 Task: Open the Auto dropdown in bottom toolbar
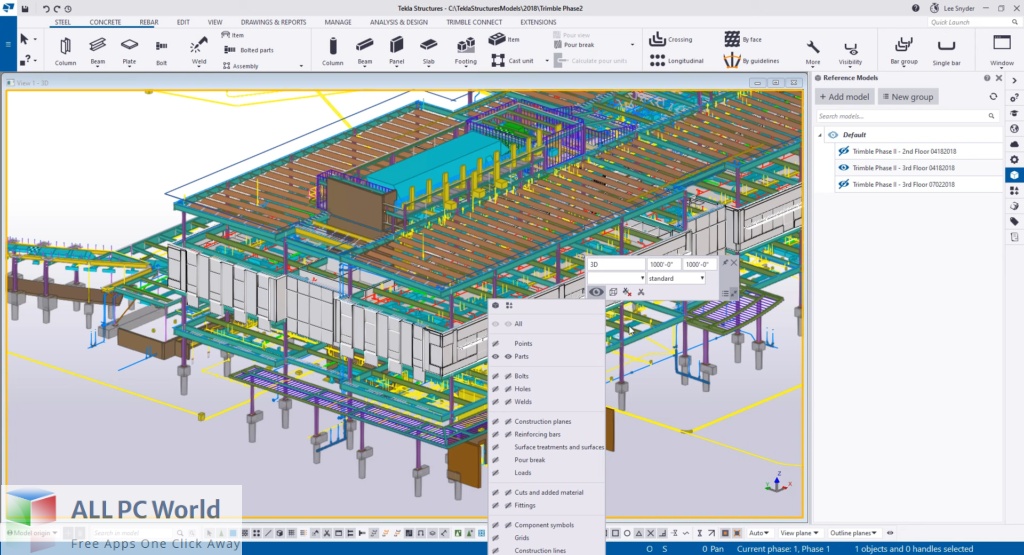758,533
